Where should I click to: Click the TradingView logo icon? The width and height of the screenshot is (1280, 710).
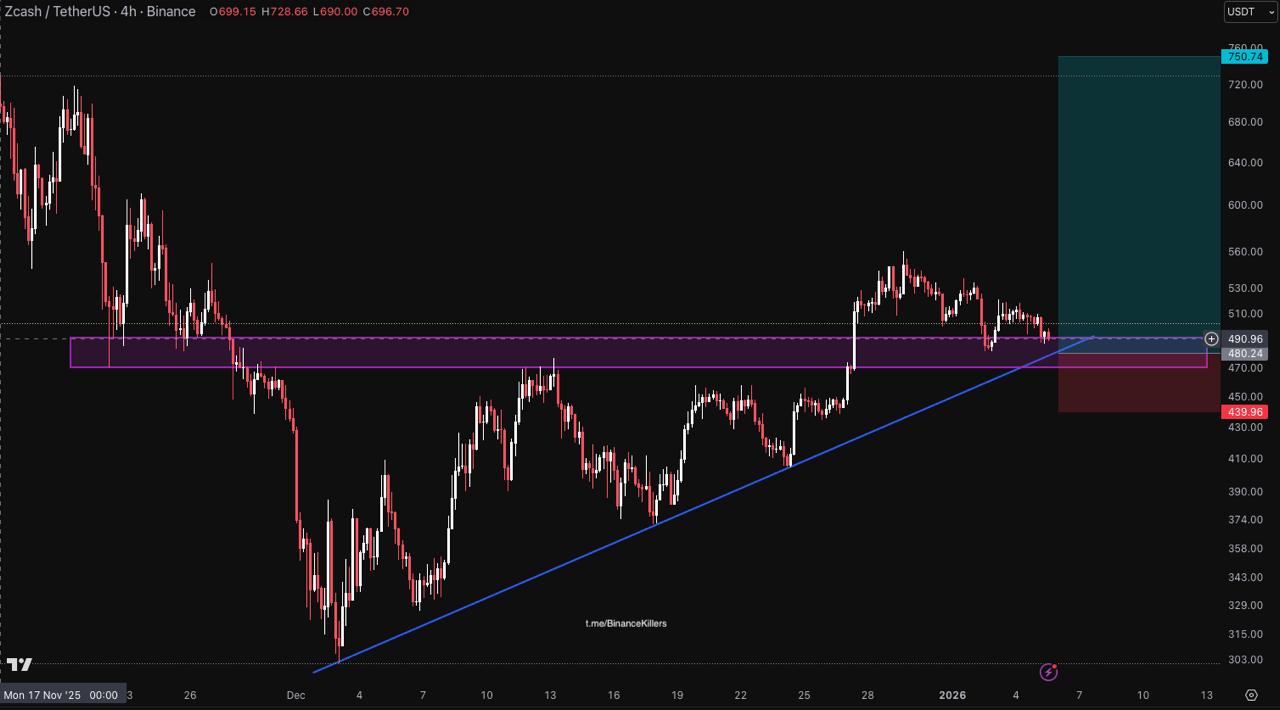click(x=19, y=664)
